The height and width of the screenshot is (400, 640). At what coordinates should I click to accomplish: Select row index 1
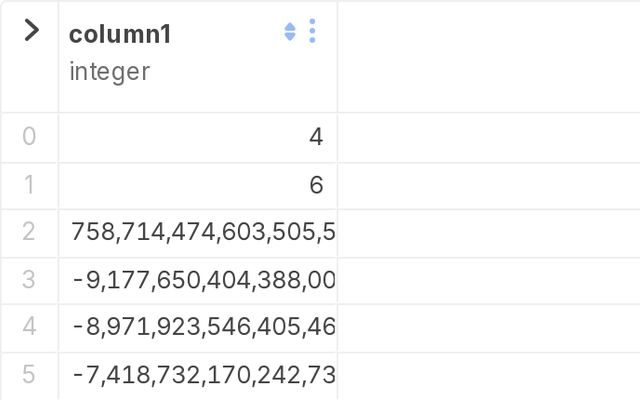29,185
